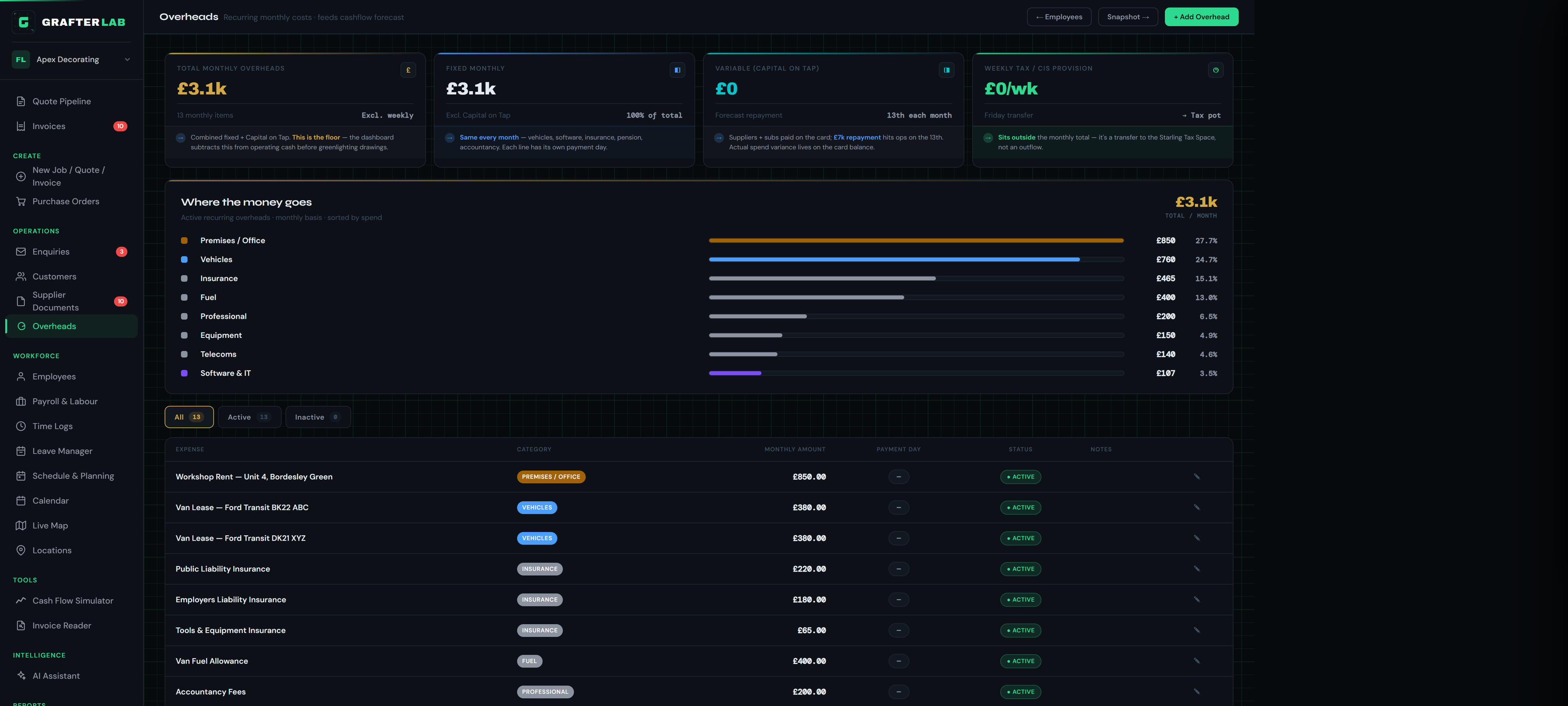Screen dimensions: 1568x706
Task: Click clock icon on Weekly Tax card
Action: click(1216, 70)
